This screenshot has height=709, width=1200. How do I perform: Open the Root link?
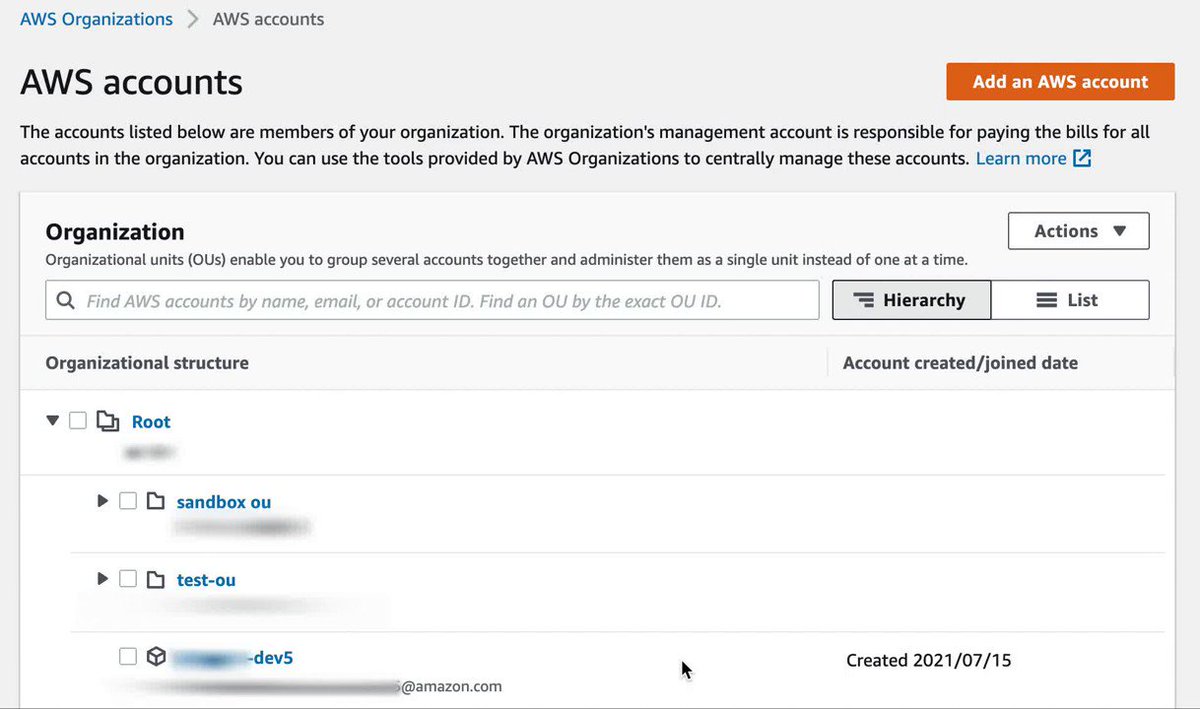151,422
